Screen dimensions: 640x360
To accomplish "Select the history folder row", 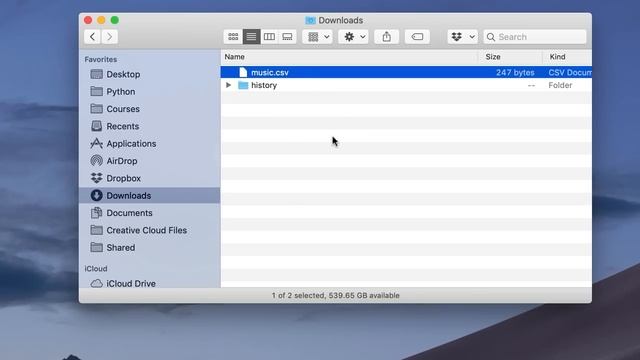I will pos(406,85).
